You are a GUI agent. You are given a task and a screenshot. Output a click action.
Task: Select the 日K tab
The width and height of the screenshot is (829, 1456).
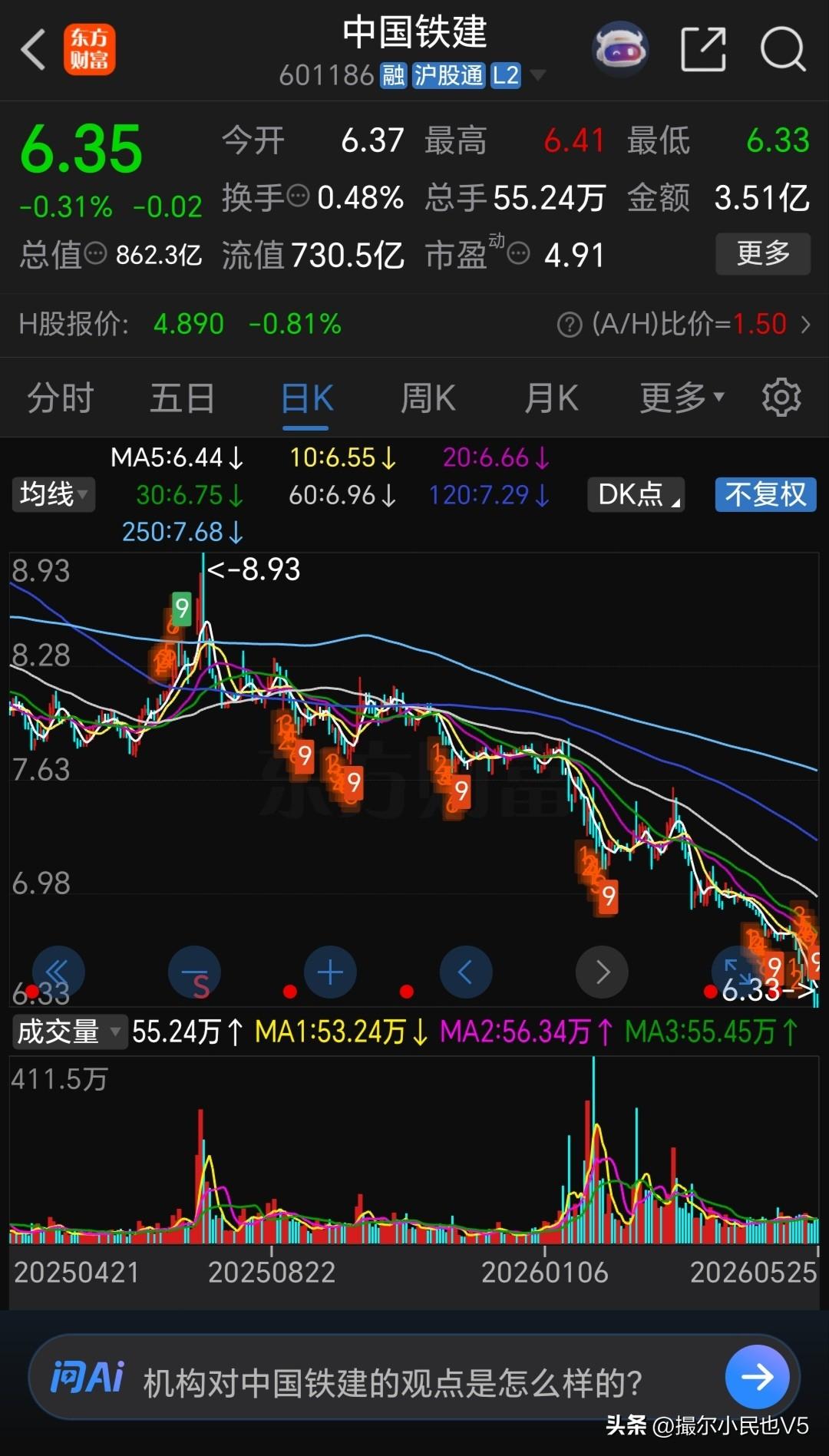tap(307, 398)
